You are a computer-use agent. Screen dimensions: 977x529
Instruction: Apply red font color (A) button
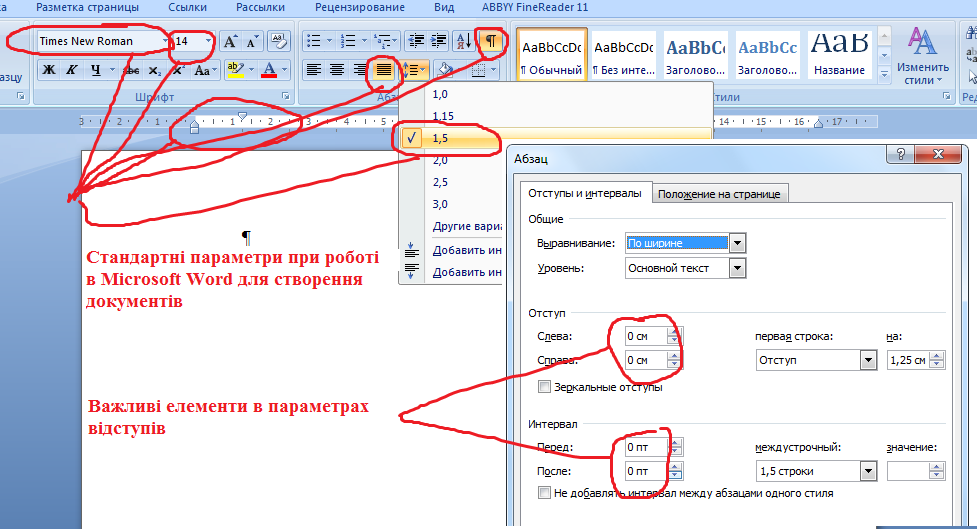(269, 70)
